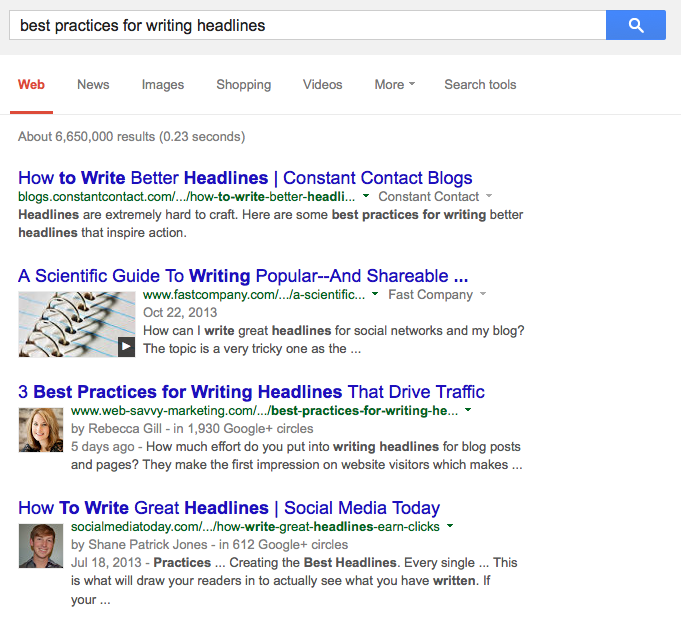Click the 'by Rebecca Gill' author link
Image resolution: width=681 pixels, height=626 pixels.
click(116, 428)
